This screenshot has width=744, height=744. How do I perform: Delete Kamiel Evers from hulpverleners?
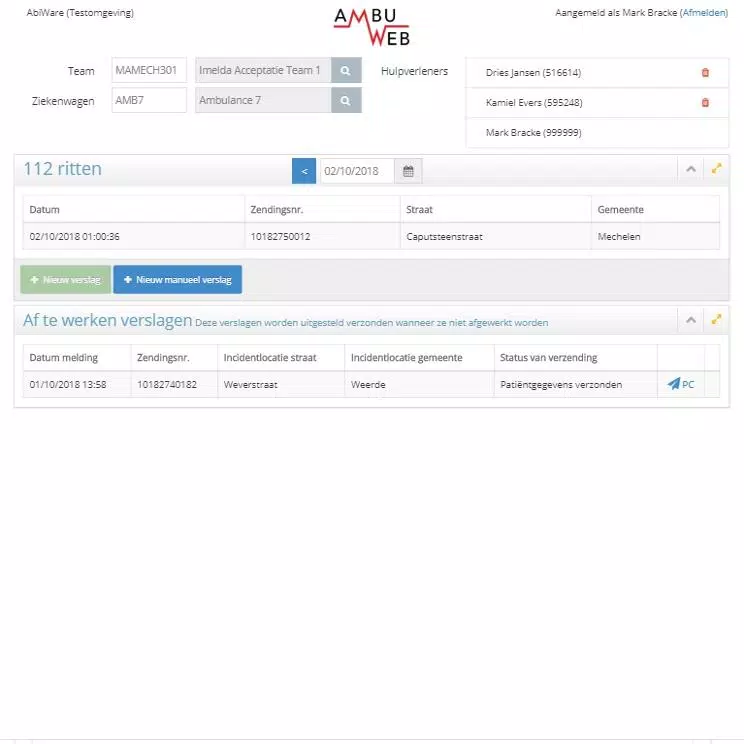[705, 103]
